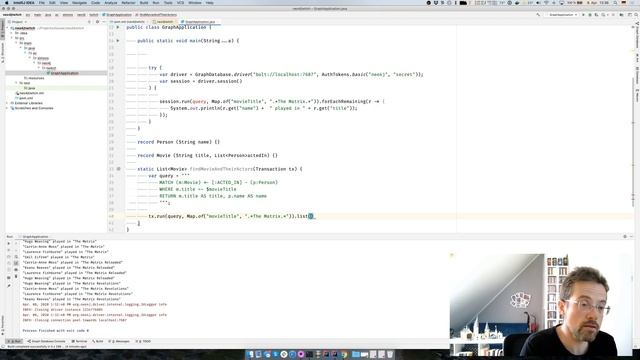Open the Project panel settings gear

(x=97, y=22)
